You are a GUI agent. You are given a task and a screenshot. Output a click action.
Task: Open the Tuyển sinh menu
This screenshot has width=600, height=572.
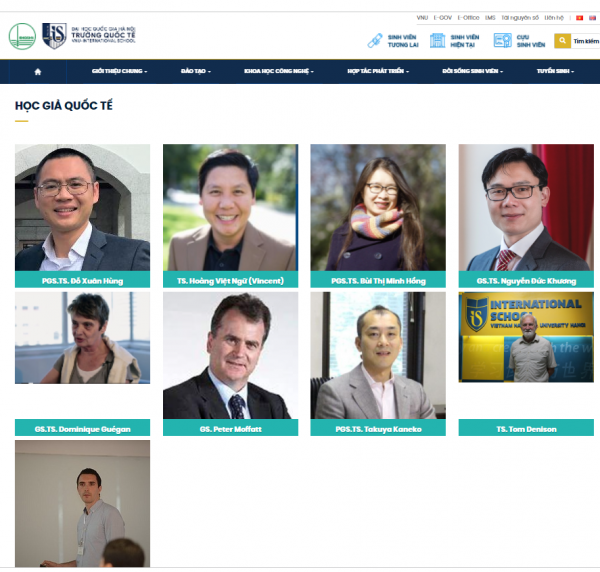(x=555, y=71)
